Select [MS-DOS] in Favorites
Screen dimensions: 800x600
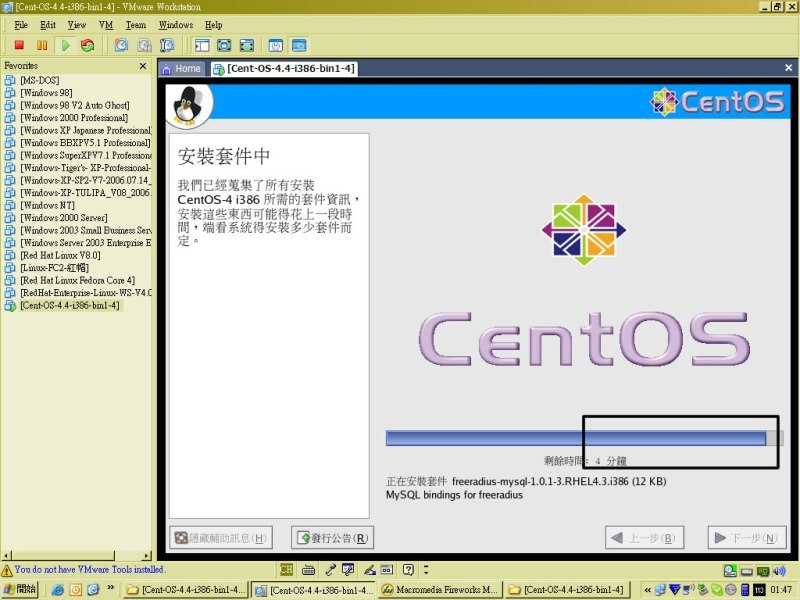click(40, 80)
